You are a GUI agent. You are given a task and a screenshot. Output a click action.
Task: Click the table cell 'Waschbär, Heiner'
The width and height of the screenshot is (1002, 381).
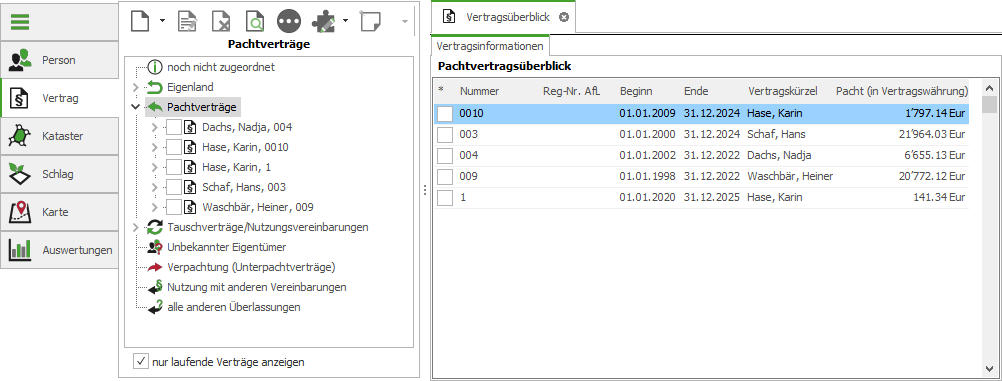pos(790,176)
